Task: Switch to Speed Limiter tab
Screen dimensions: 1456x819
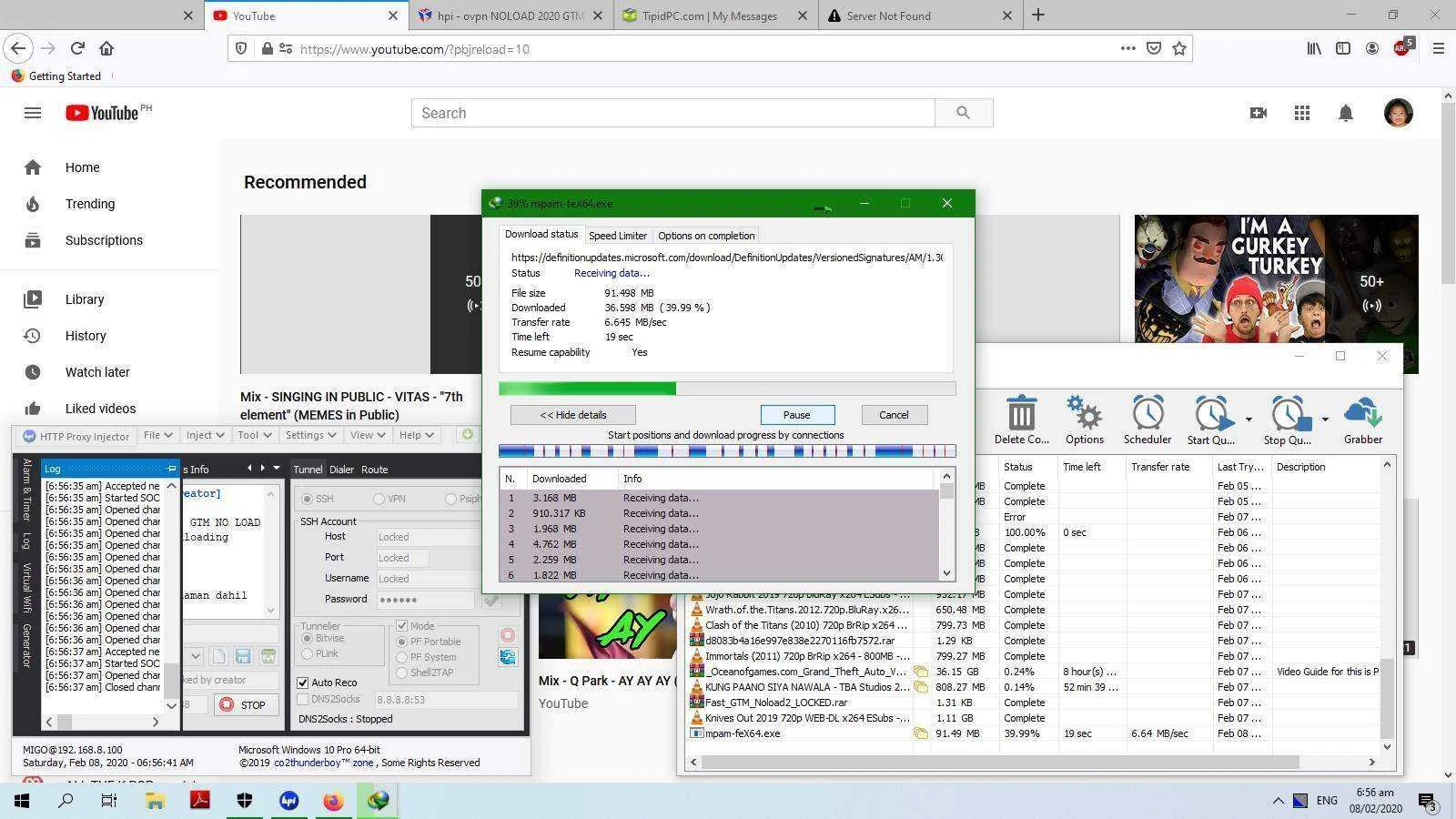Action: click(618, 236)
